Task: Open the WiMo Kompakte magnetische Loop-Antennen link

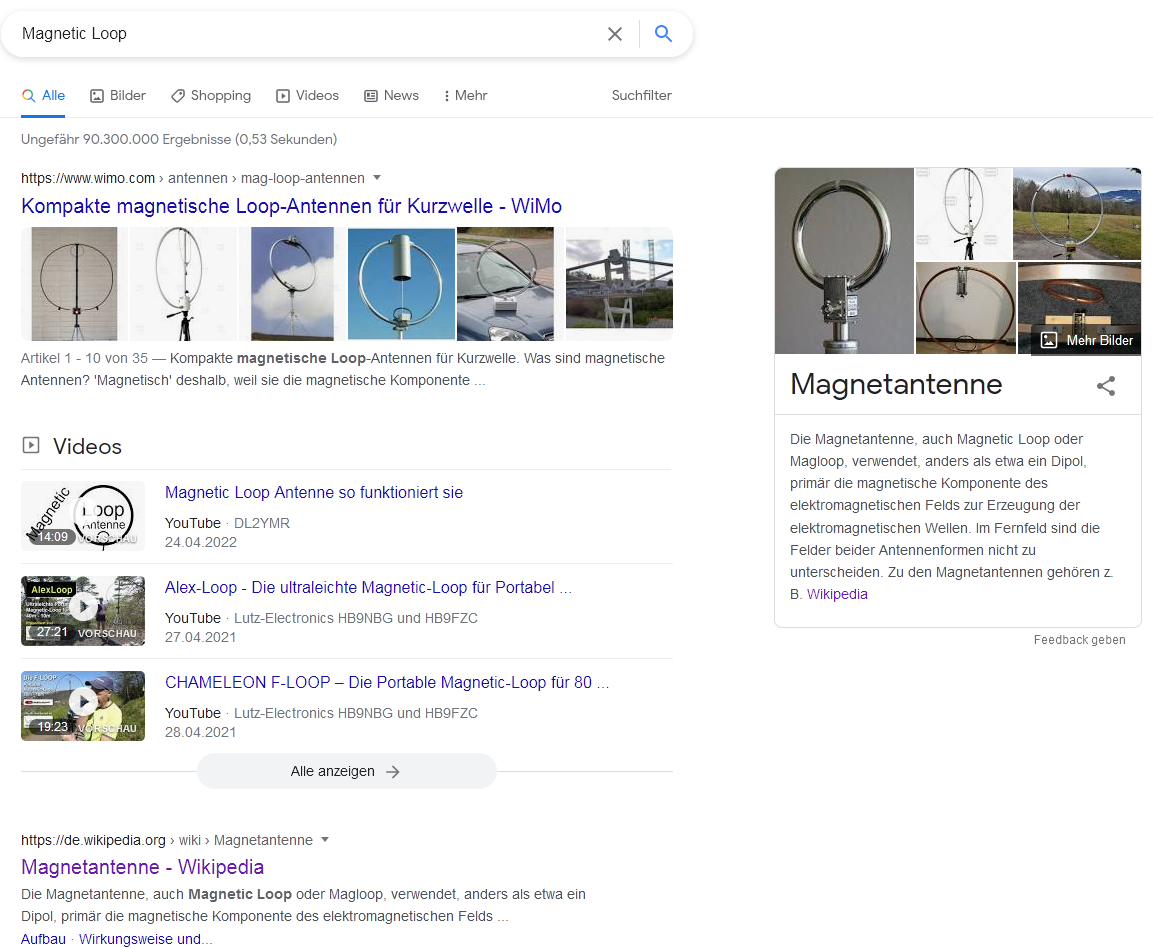Action: pos(291,206)
